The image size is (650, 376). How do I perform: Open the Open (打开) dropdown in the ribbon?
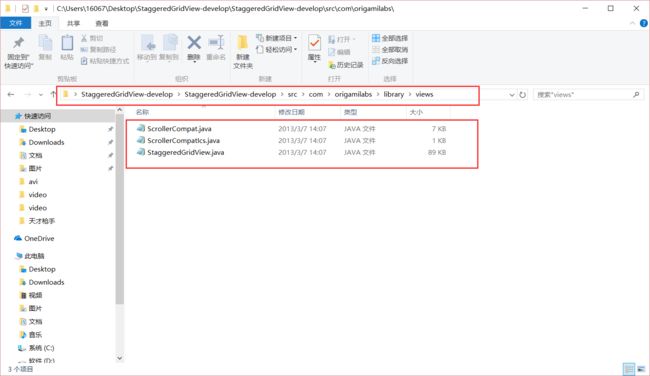[342, 39]
